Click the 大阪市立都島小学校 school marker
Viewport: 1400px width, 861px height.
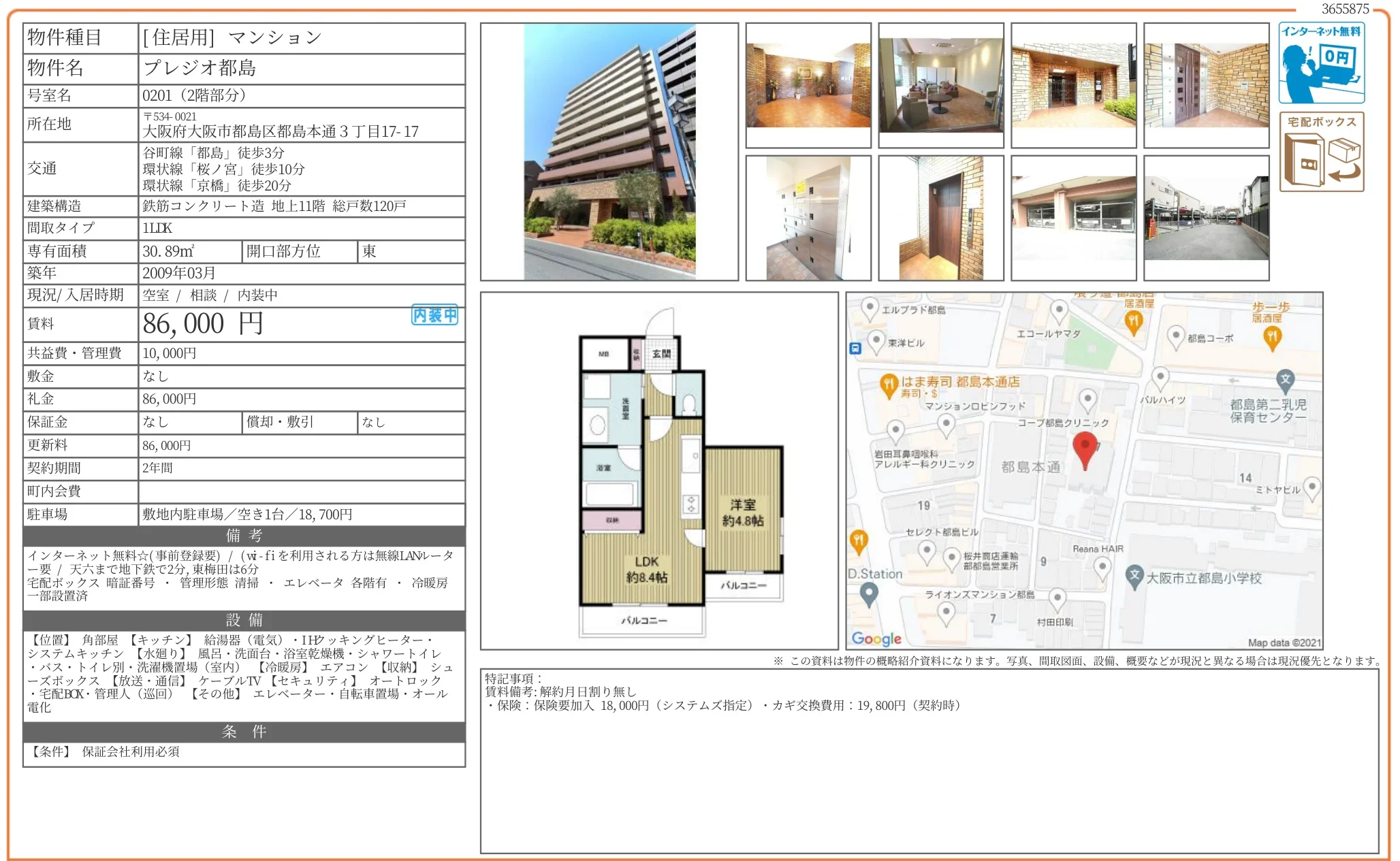click(1134, 576)
